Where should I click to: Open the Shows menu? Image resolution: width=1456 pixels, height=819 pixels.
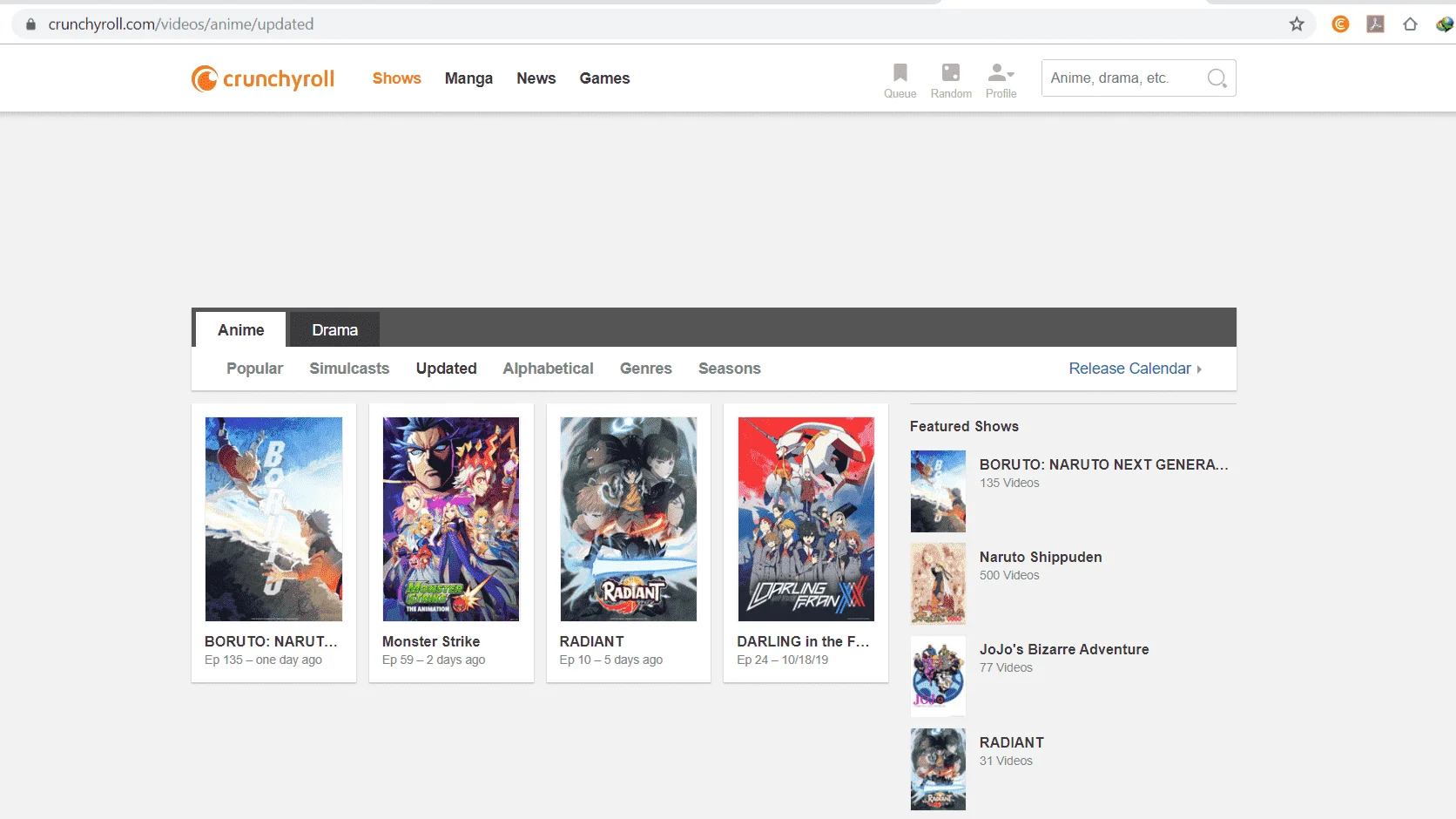click(397, 78)
